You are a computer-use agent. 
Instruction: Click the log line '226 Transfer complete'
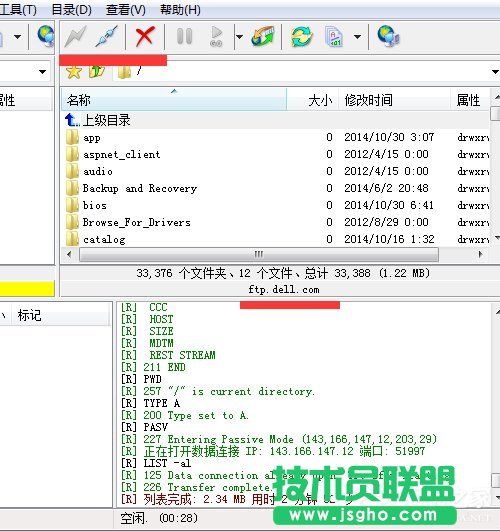pyautogui.click(x=197, y=487)
